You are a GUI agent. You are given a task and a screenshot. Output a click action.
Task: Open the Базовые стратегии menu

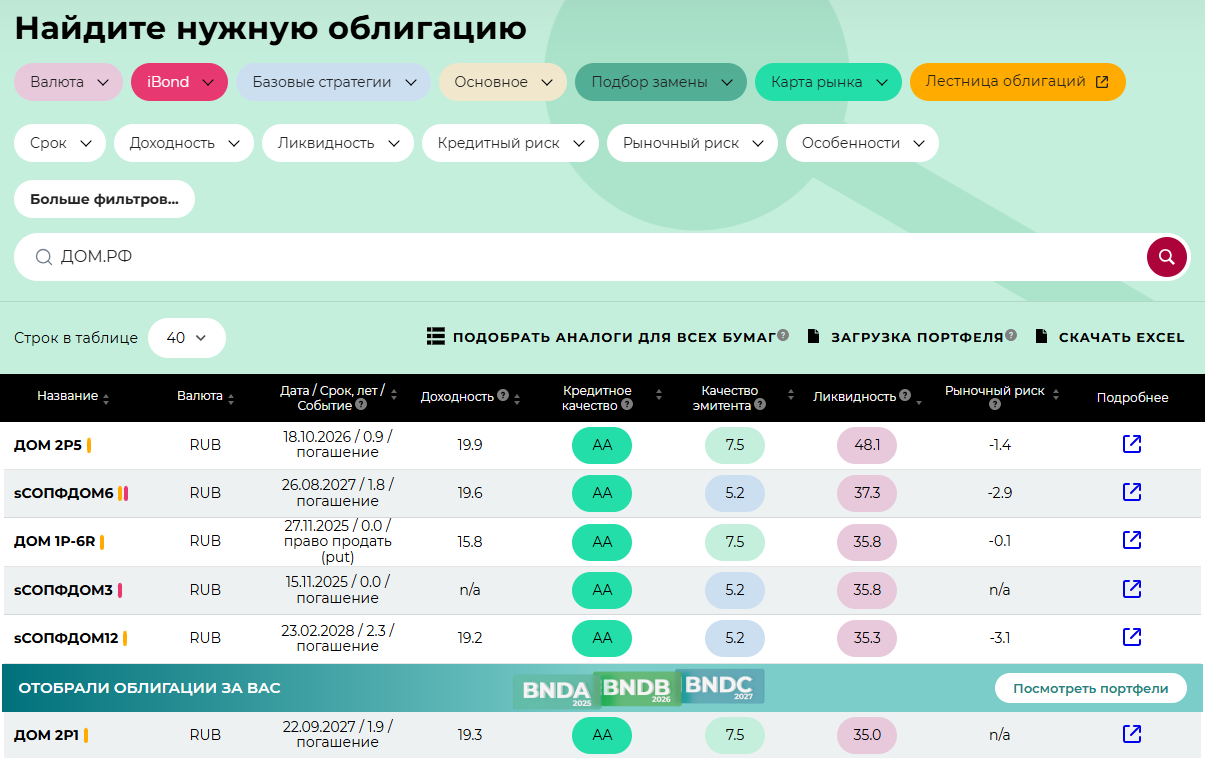(333, 82)
